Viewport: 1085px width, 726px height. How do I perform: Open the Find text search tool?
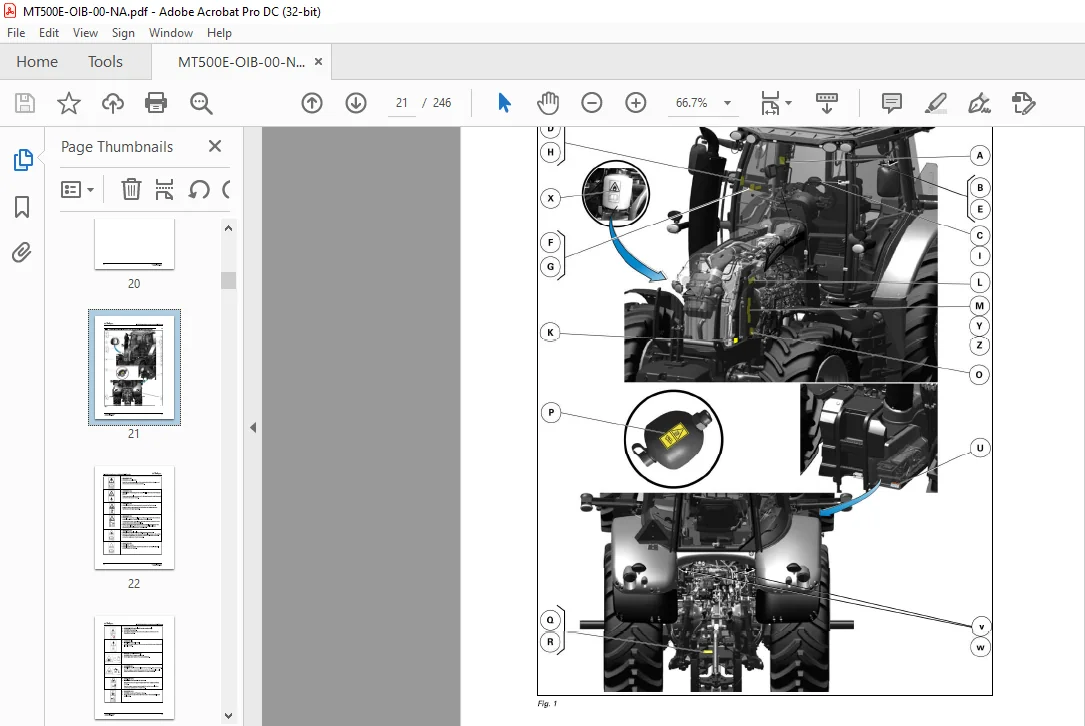pyautogui.click(x=201, y=103)
